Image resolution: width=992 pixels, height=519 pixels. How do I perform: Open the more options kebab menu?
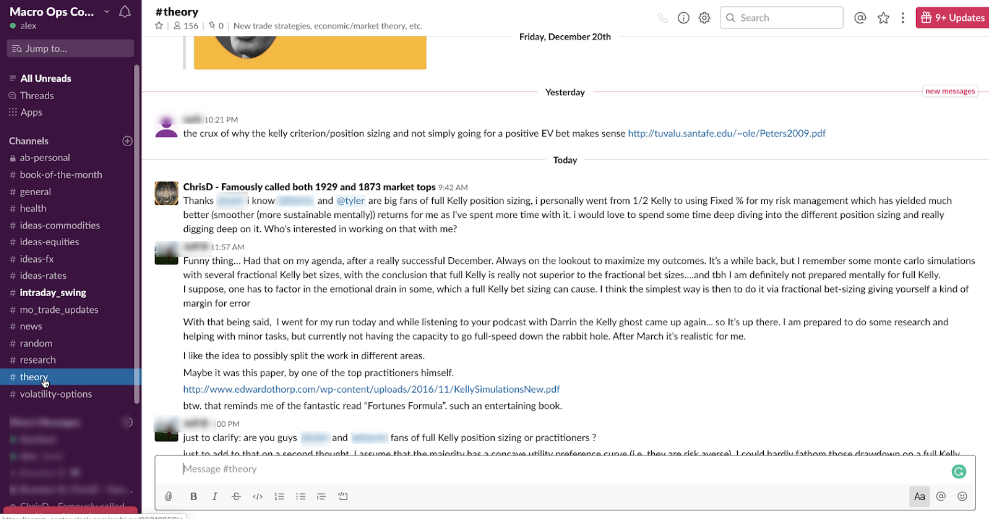click(903, 18)
